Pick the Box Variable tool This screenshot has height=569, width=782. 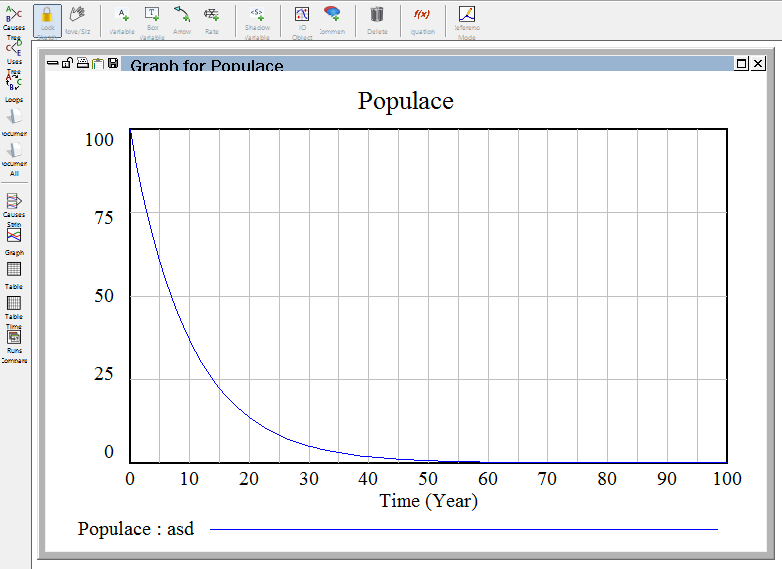(x=152, y=19)
